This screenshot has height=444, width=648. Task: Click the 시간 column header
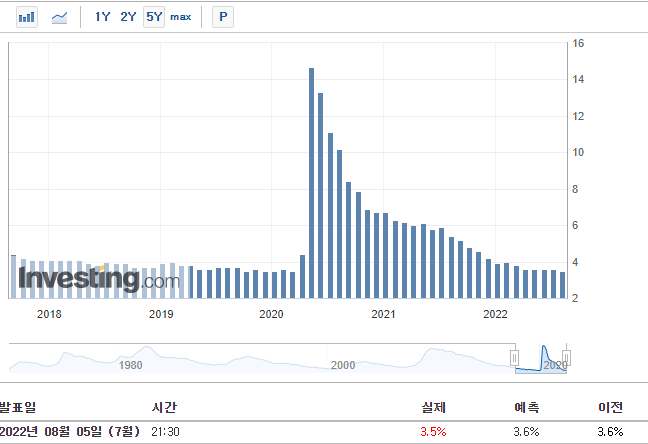(164, 407)
